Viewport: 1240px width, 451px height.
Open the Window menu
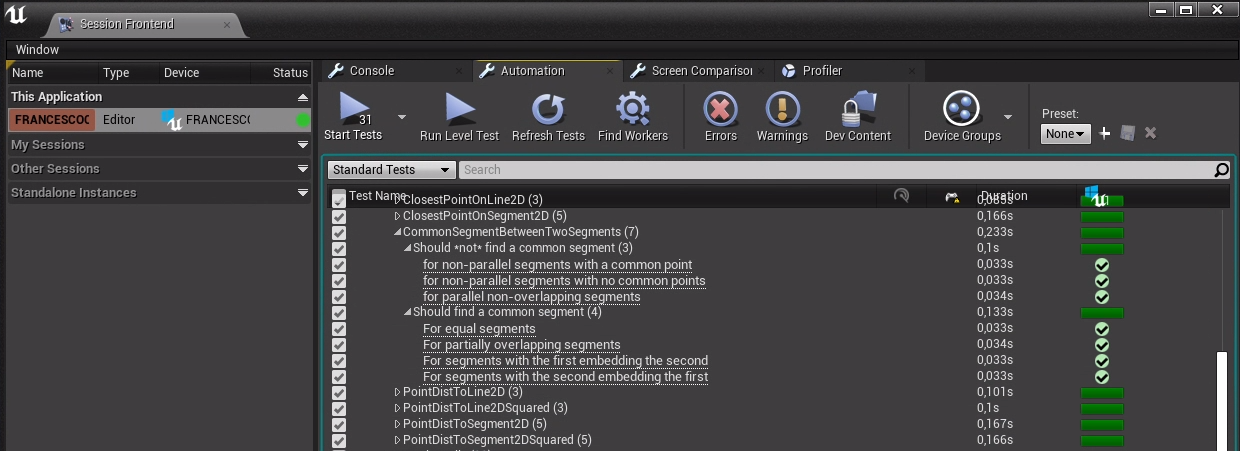pos(37,50)
